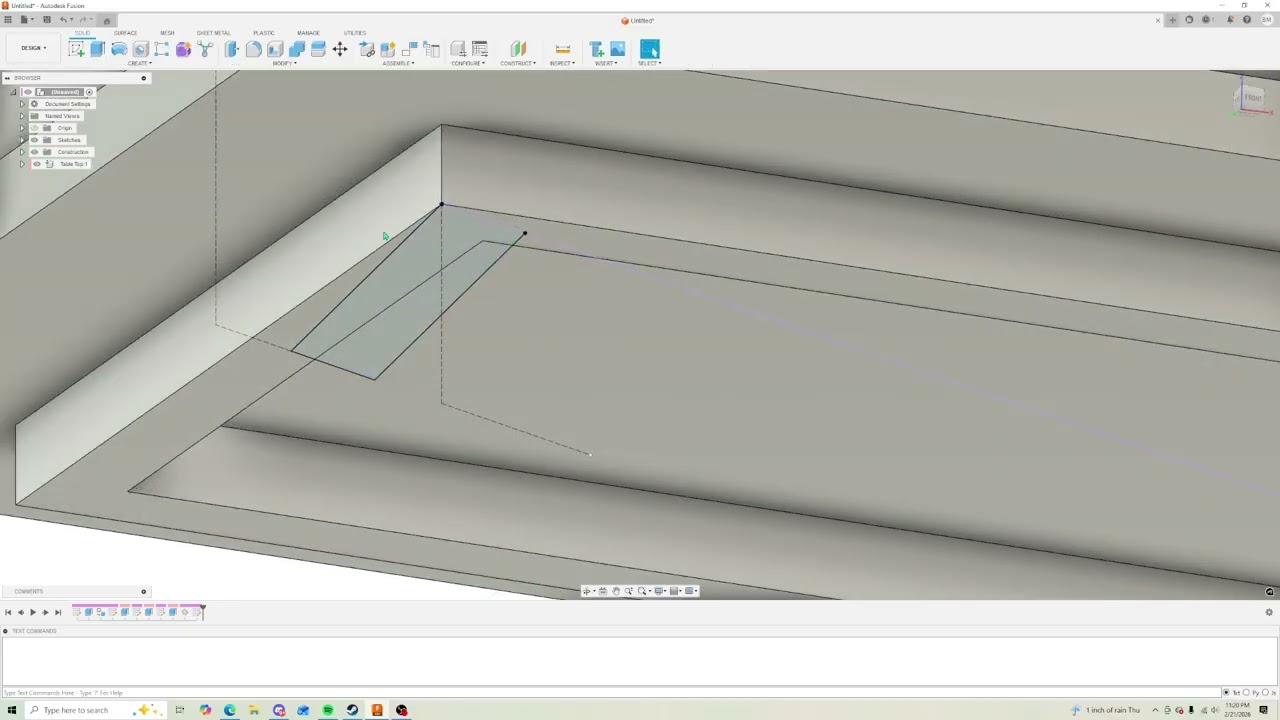Open the Help question mark icon

coord(1247,20)
